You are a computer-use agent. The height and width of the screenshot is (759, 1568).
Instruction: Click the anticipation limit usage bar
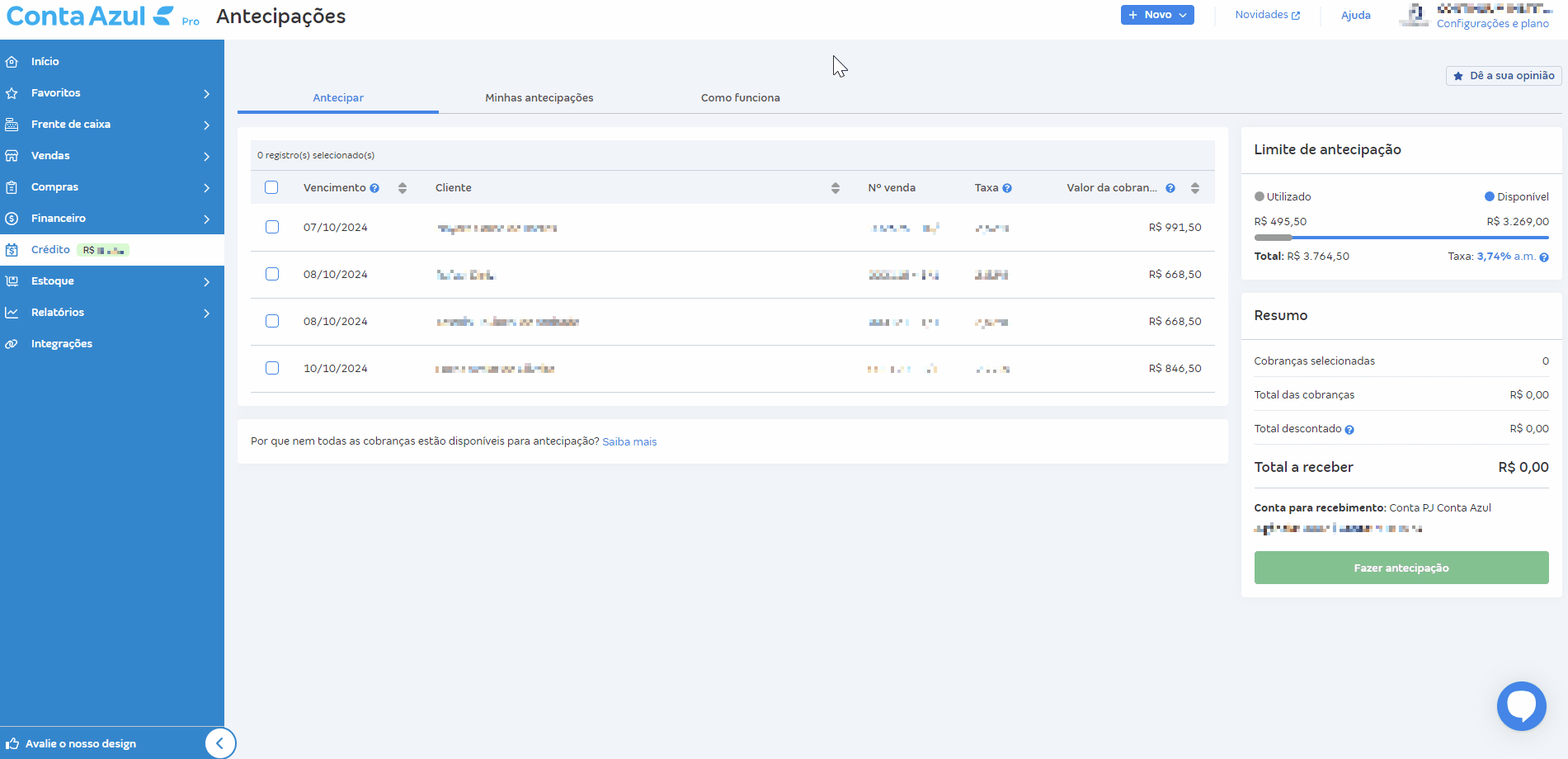tap(1401, 238)
